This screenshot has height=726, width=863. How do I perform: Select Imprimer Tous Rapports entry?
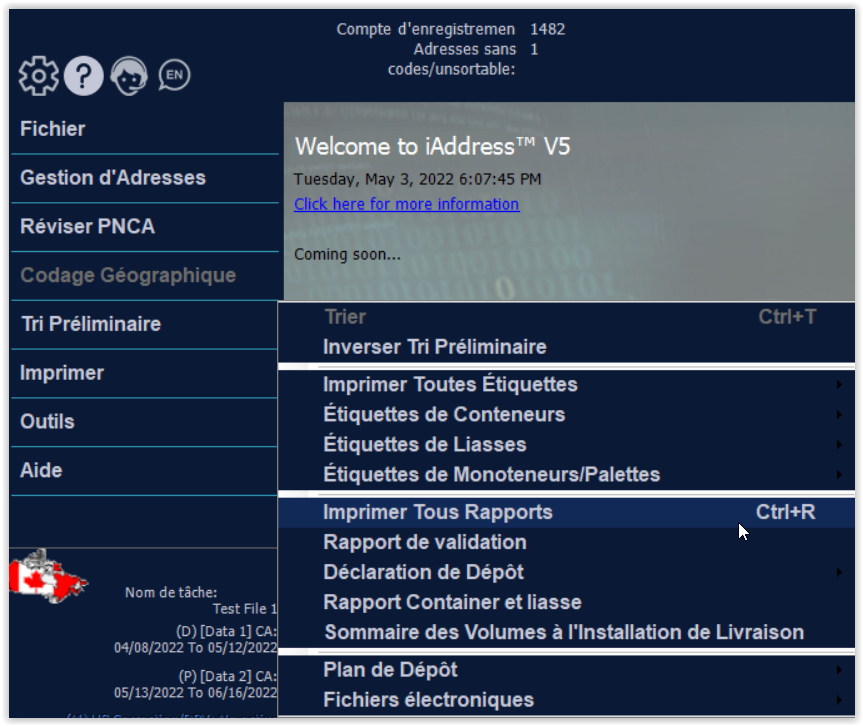pyautogui.click(x=566, y=512)
